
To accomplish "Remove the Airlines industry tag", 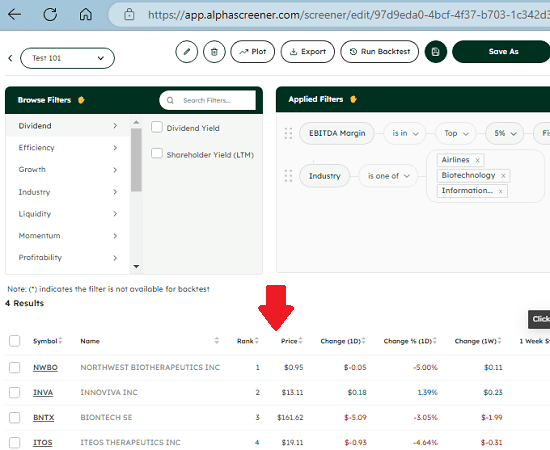I will [x=477, y=160].
